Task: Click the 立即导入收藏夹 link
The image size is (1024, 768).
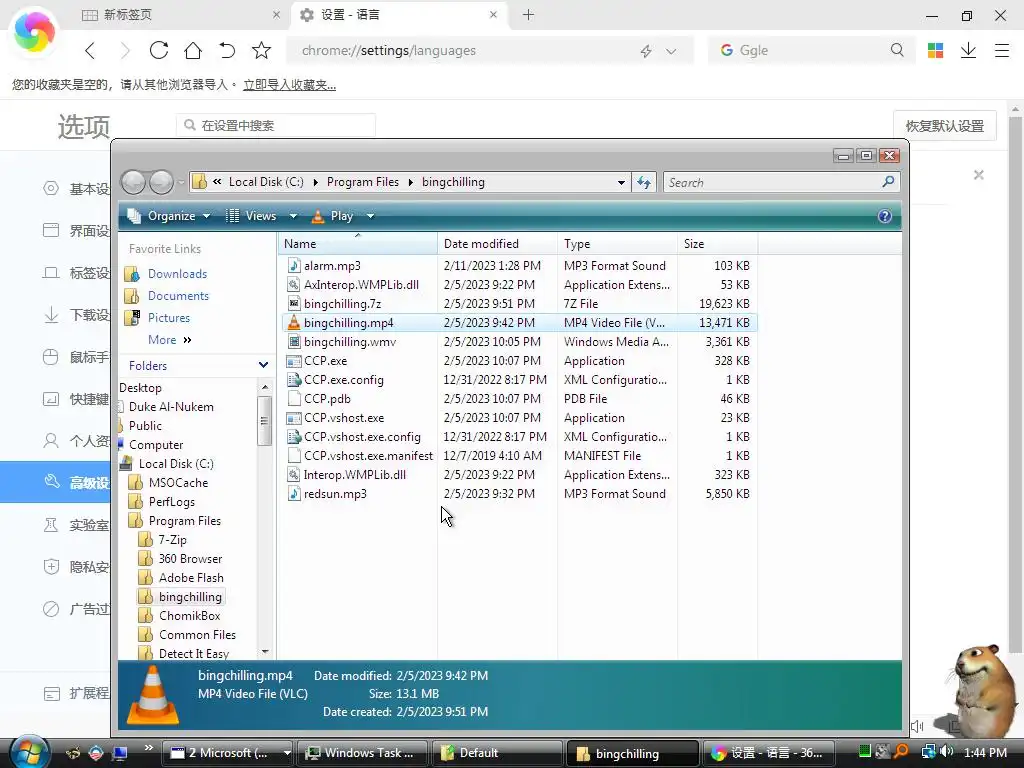Action: tap(289, 85)
